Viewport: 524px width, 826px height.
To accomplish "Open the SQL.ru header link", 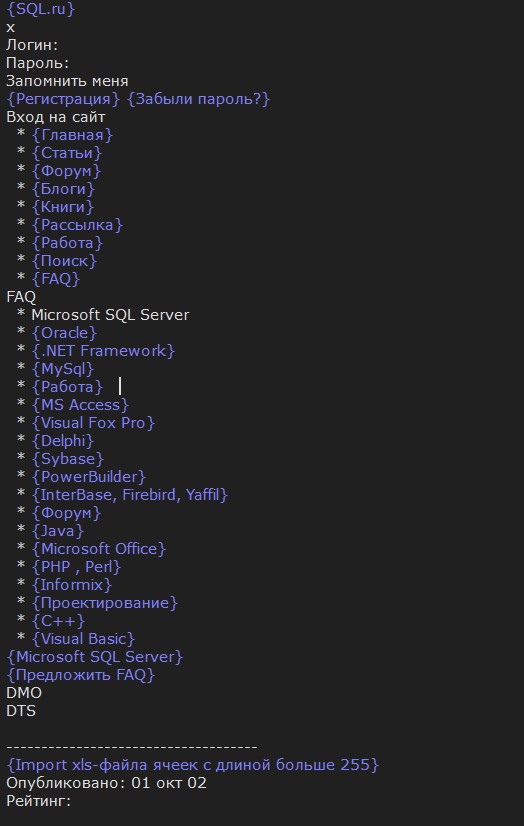I will tap(41, 9).
